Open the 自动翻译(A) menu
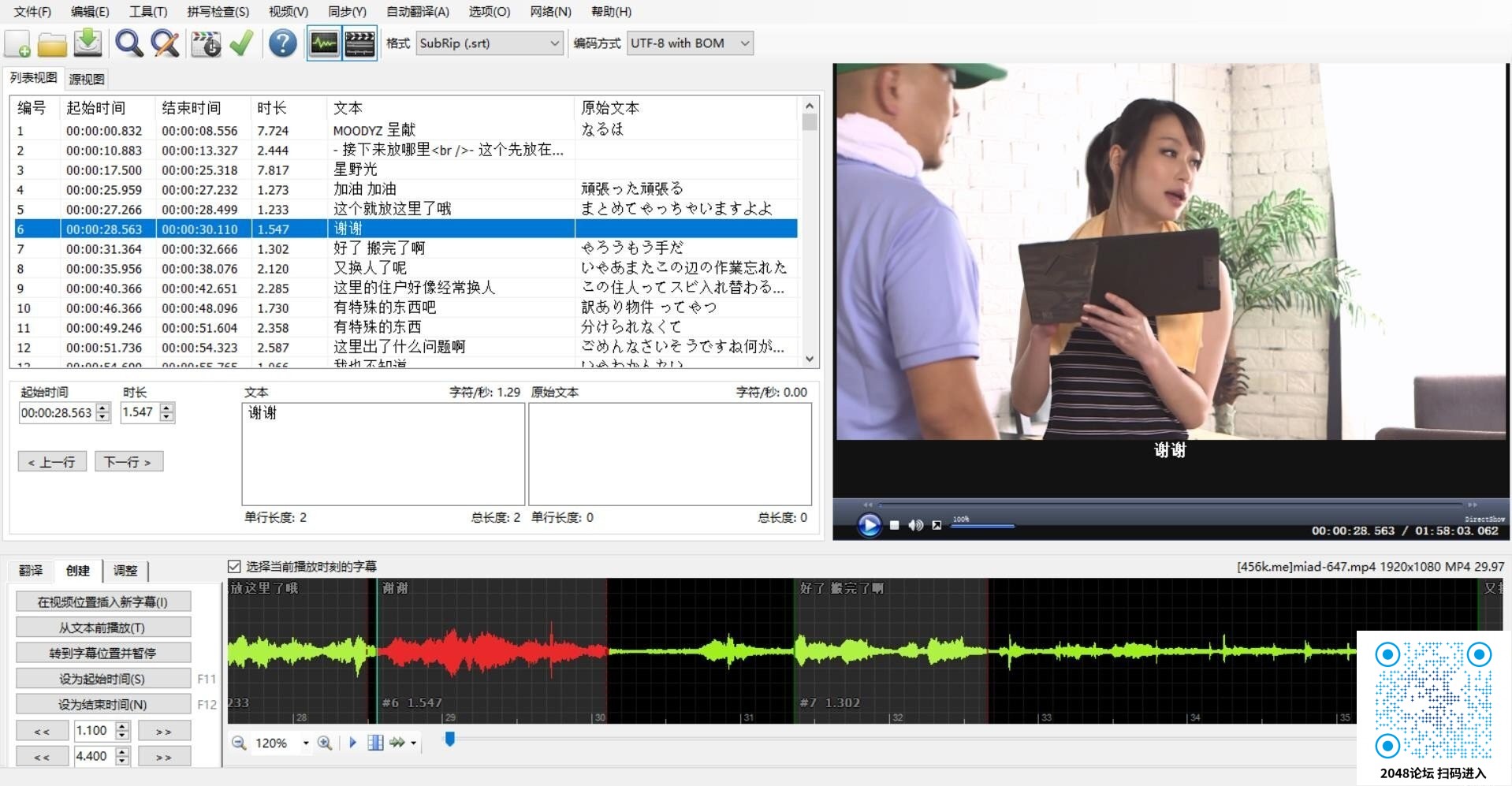This screenshot has height=786, width=1512. point(417,12)
